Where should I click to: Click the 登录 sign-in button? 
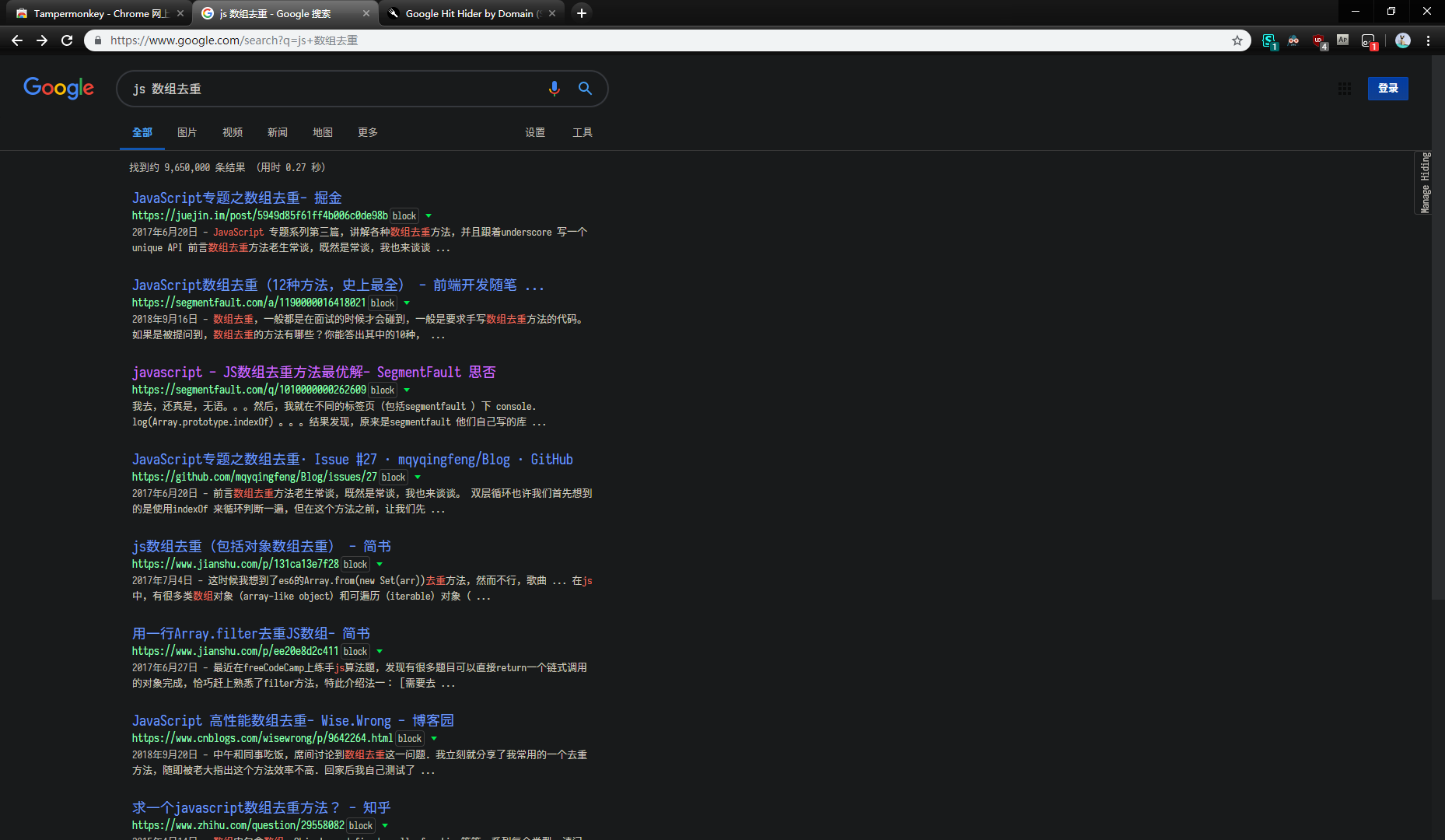coord(1387,88)
